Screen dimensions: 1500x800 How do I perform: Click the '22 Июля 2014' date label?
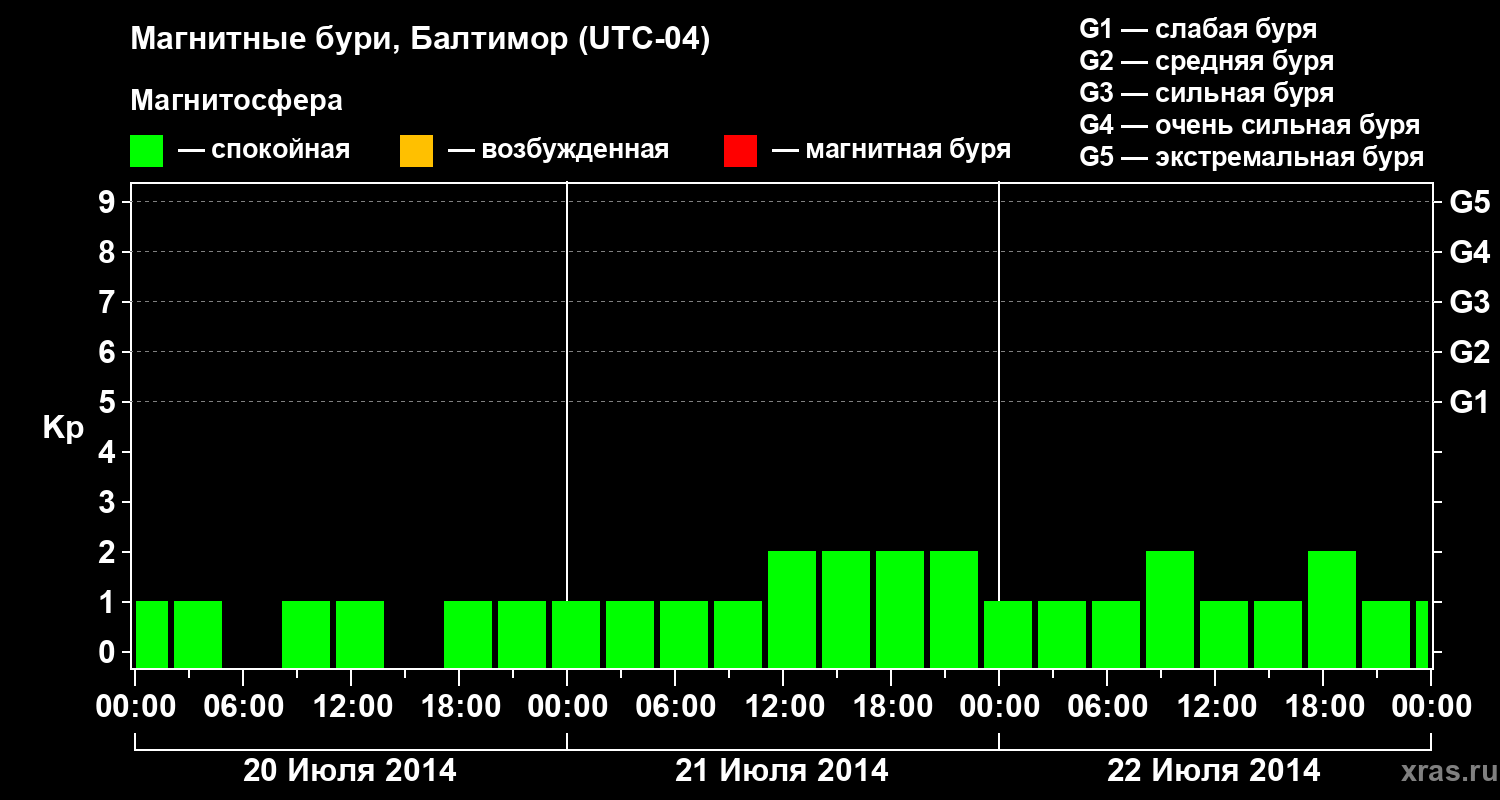[x=1214, y=770]
